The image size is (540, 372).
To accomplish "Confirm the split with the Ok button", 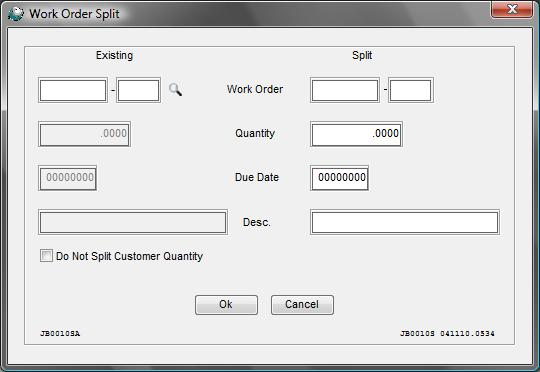I will click(226, 304).
